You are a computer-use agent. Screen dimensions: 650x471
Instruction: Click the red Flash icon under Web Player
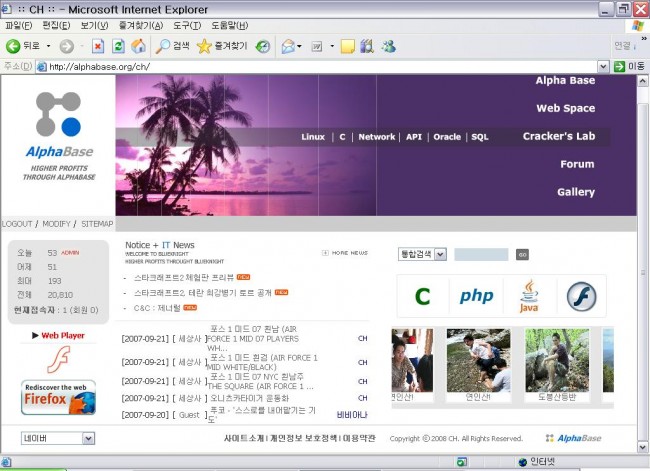point(59,359)
